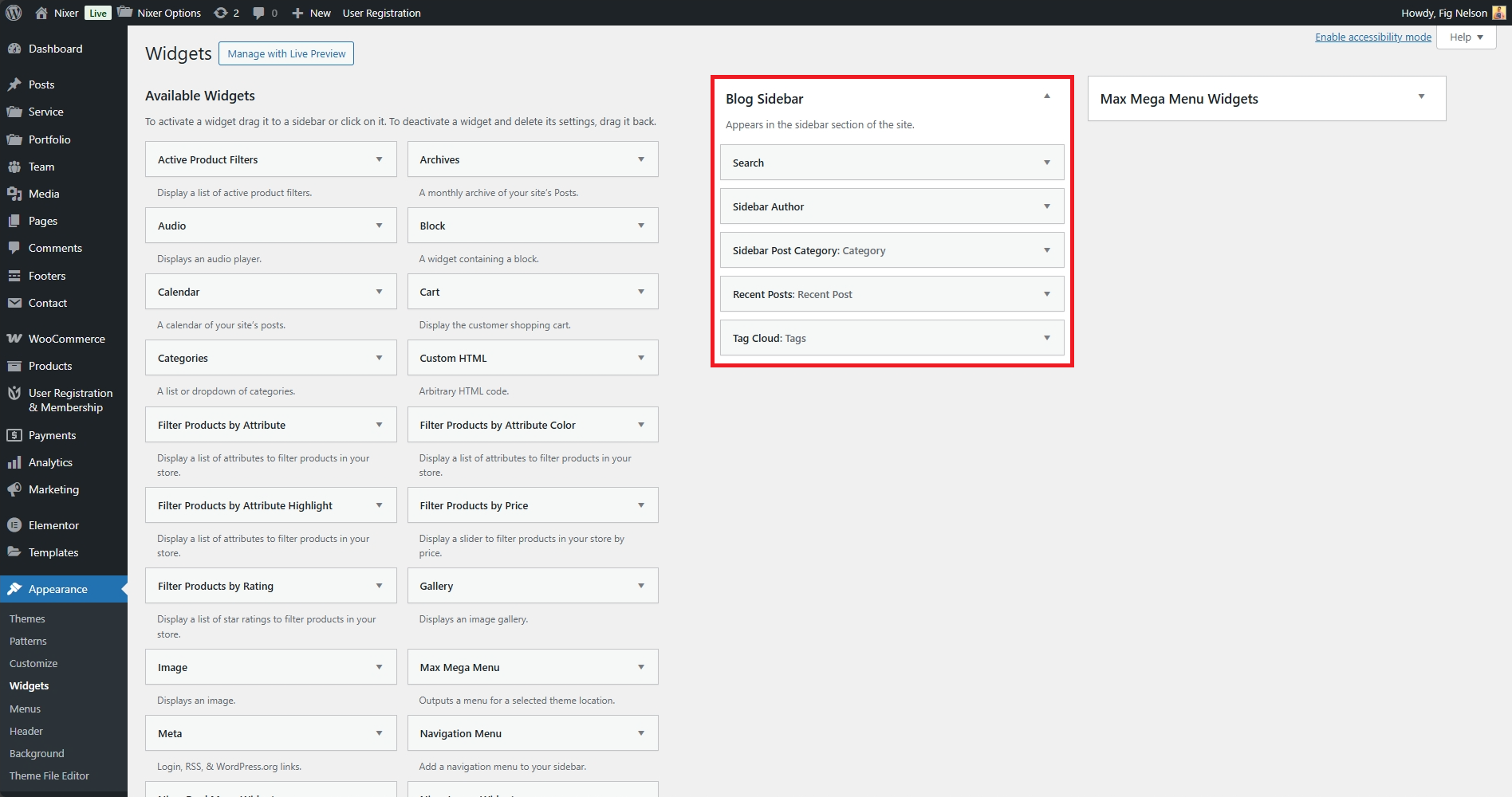
Task: Expand the Sidebar Author widget settings
Action: [1046, 206]
